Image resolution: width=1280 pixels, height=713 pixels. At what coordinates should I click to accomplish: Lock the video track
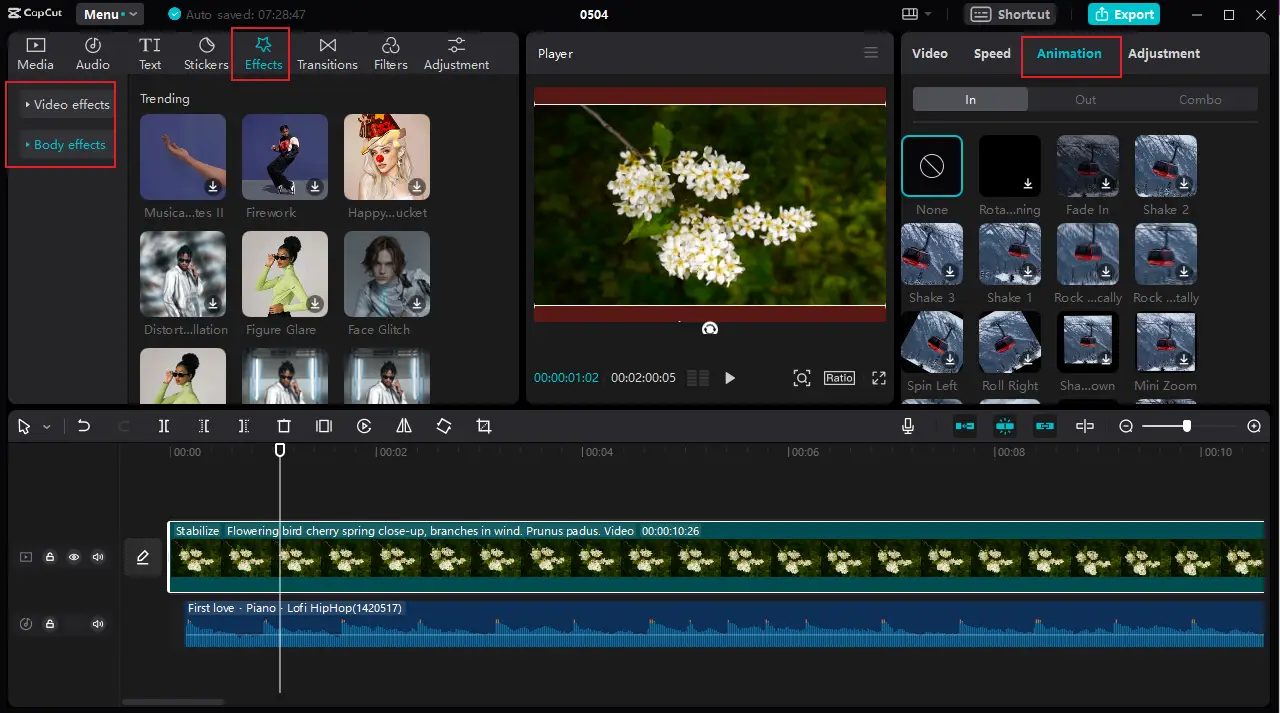pyautogui.click(x=49, y=557)
